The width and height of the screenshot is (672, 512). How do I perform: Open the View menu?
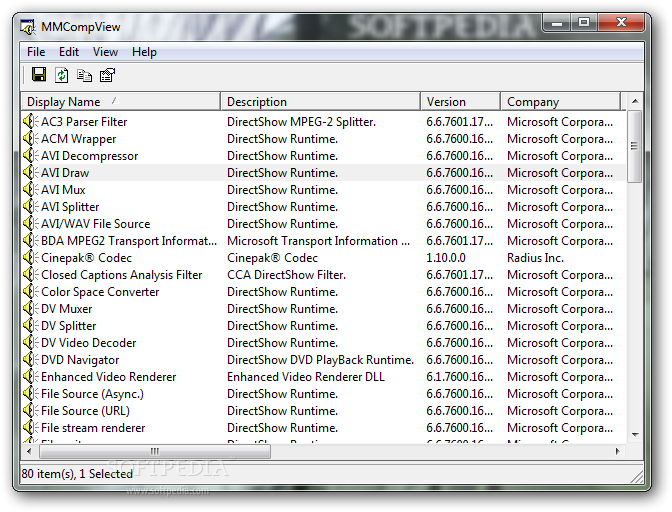(x=105, y=52)
